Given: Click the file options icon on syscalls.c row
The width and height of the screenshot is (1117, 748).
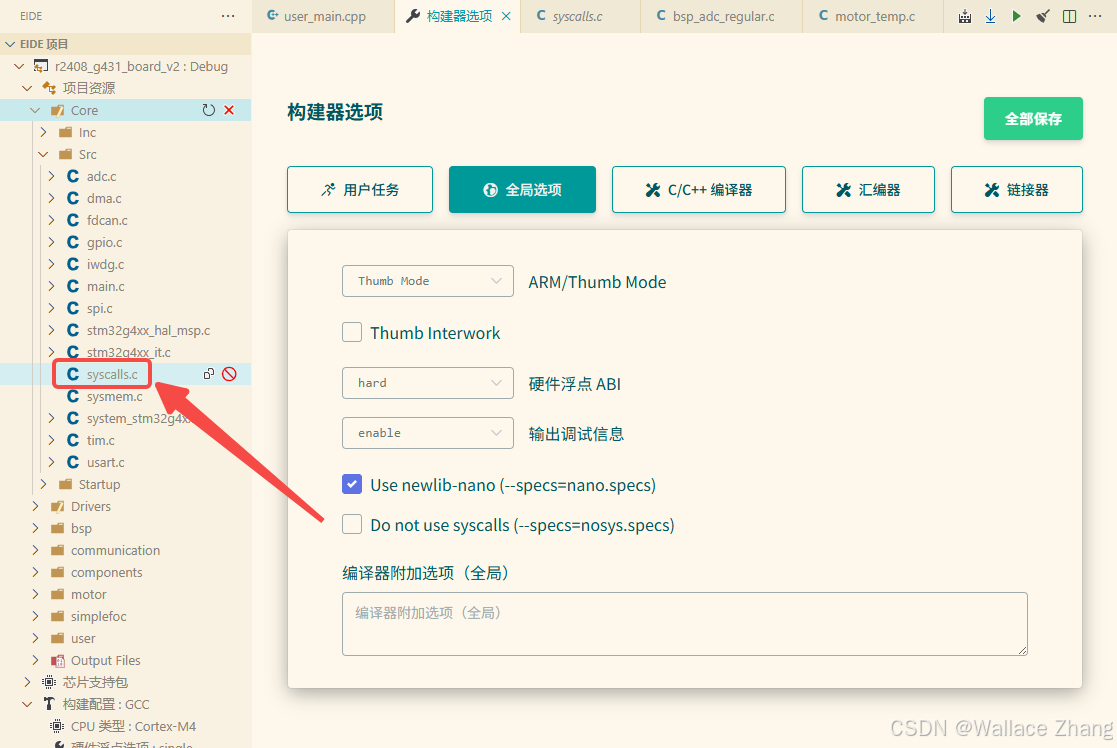Looking at the screenshot, I should 208,374.
